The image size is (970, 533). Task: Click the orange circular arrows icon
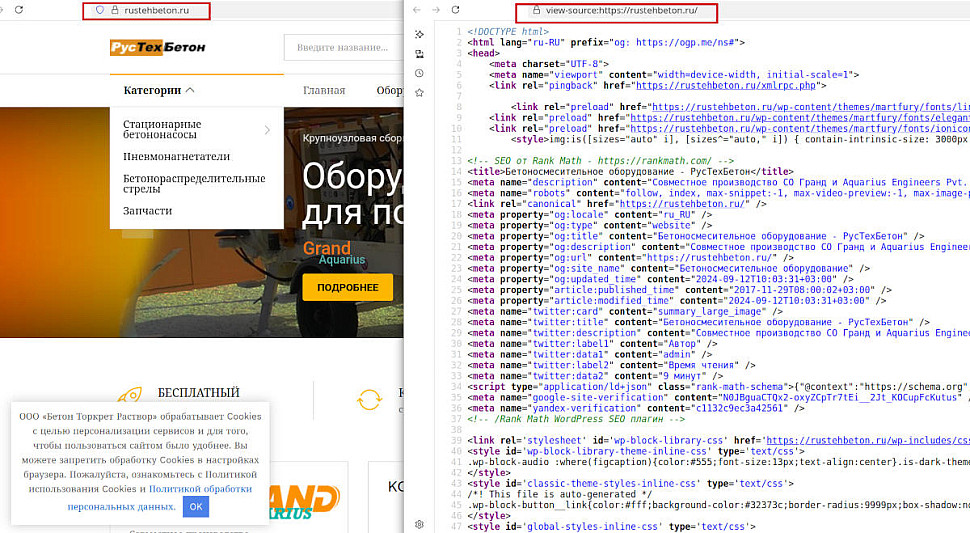click(x=369, y=399)
